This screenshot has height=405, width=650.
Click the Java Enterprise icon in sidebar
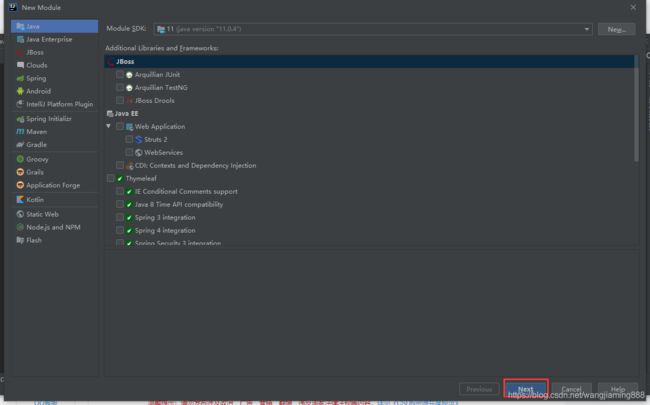[20, 39]
